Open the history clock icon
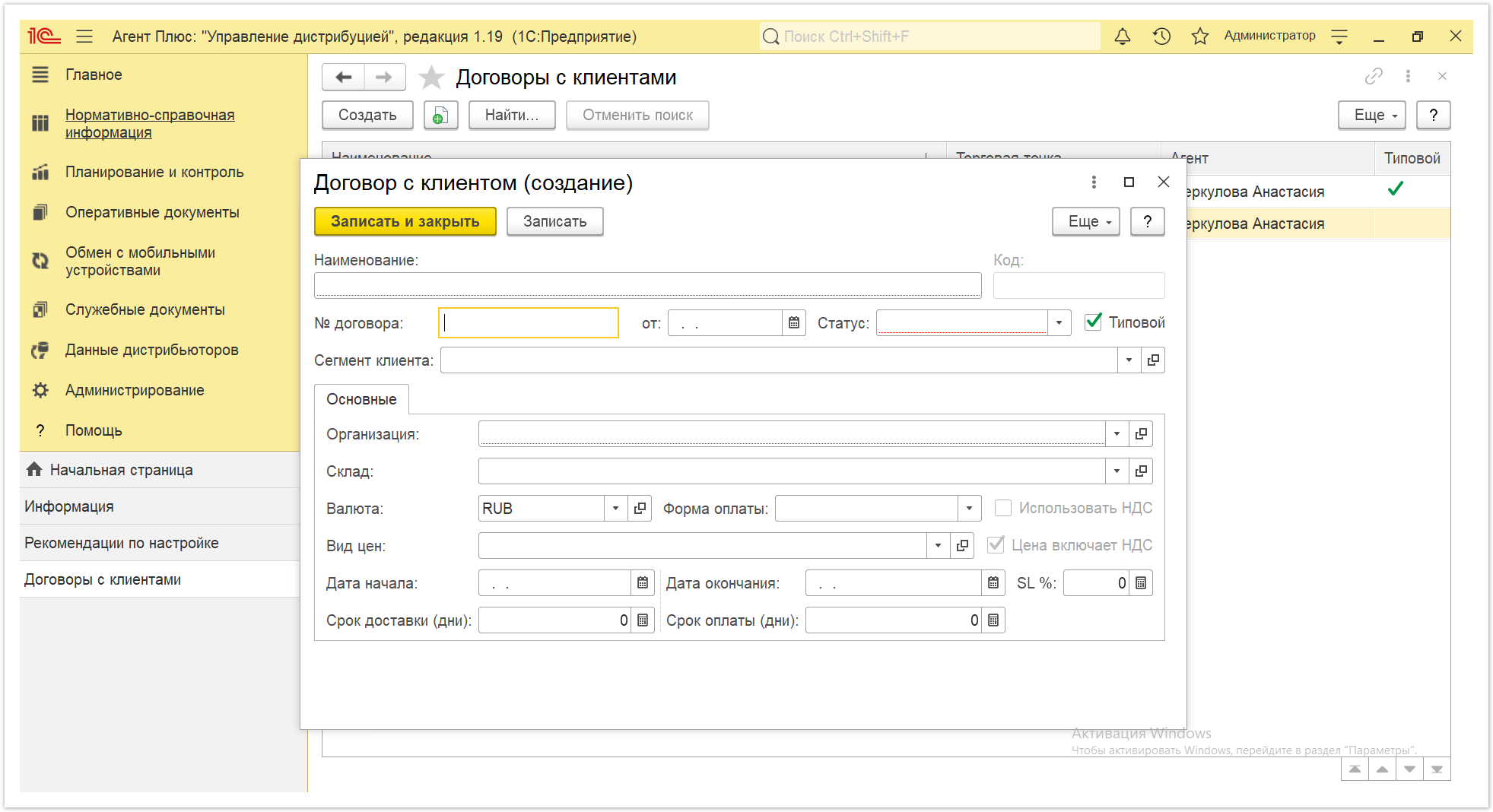Image resolution: width=1493 pixels, height=812 pixels. click(1161, 36)
